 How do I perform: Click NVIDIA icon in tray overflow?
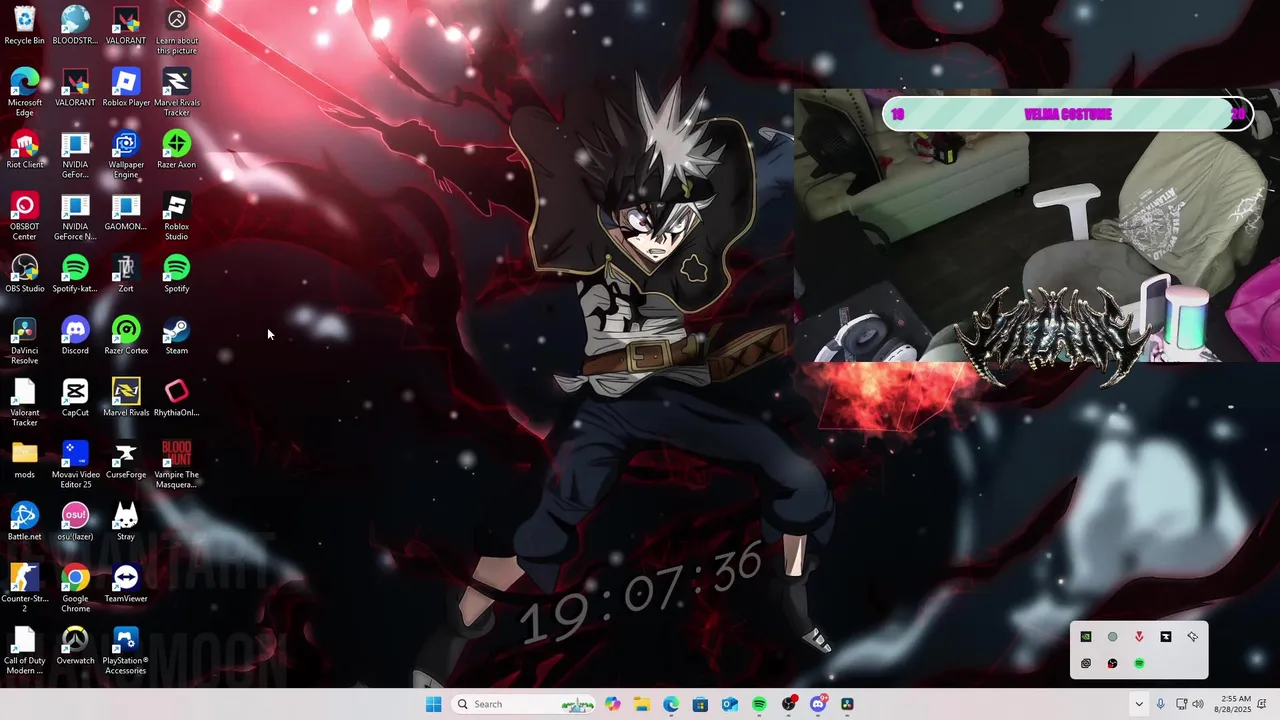tap(1086, 637)
